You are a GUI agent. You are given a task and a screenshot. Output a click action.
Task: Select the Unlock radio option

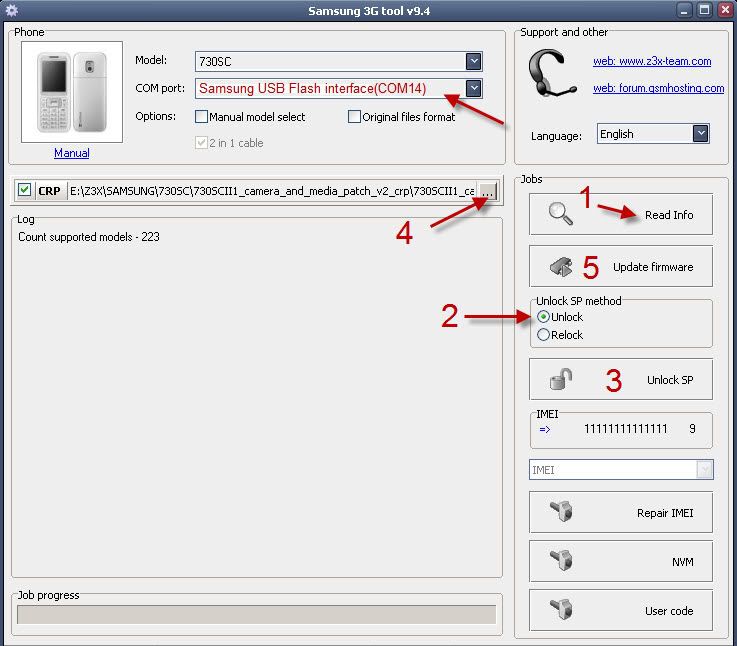click(x=543, y=317)
